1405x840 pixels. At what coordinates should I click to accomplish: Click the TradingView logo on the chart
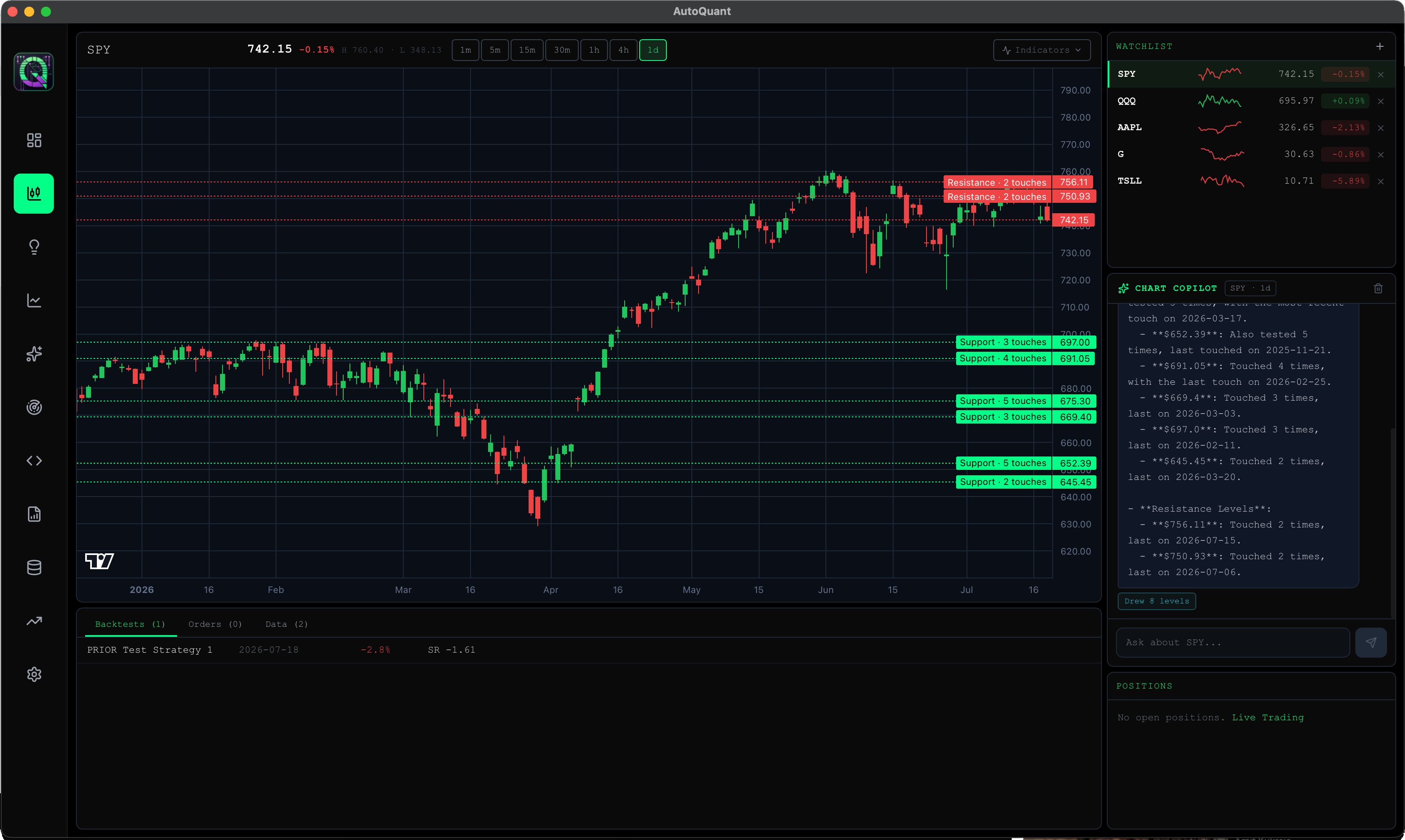pyautogui.click(x=99, y=561)
